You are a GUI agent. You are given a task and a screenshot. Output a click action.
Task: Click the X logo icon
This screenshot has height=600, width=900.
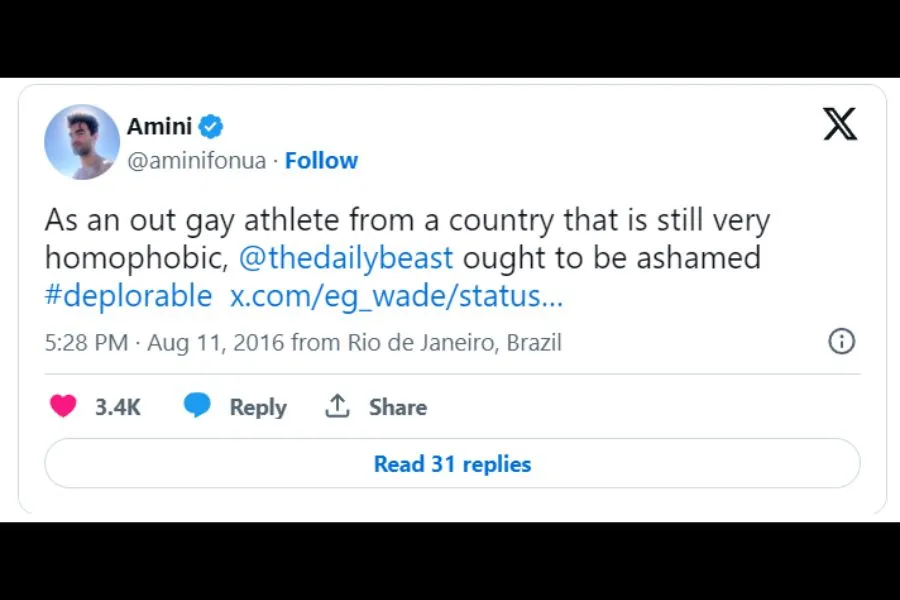tap(840, 124)
